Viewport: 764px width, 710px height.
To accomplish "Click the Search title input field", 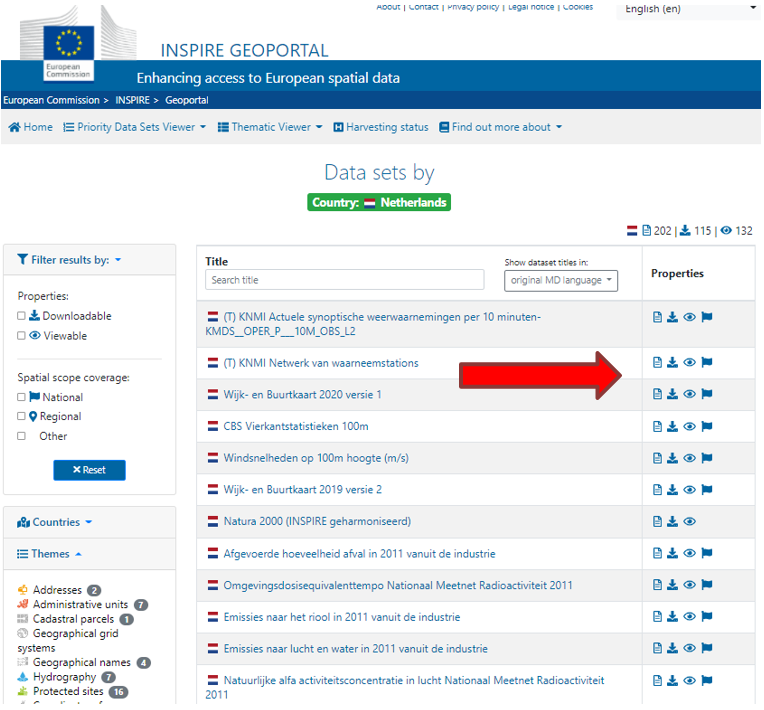I will point(344,280).
